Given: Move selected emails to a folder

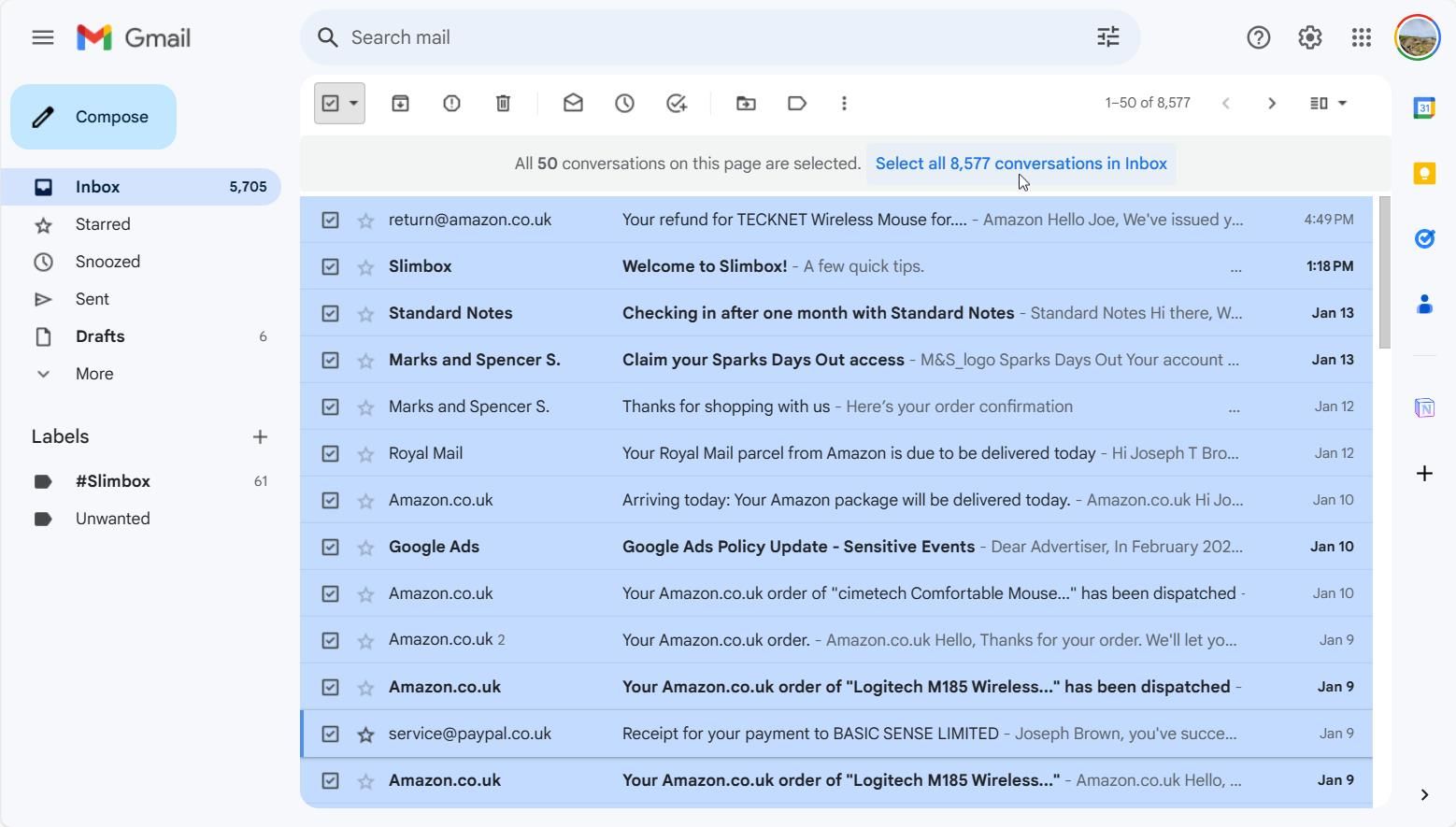Looking at the screenshot, I should (745, 103).
